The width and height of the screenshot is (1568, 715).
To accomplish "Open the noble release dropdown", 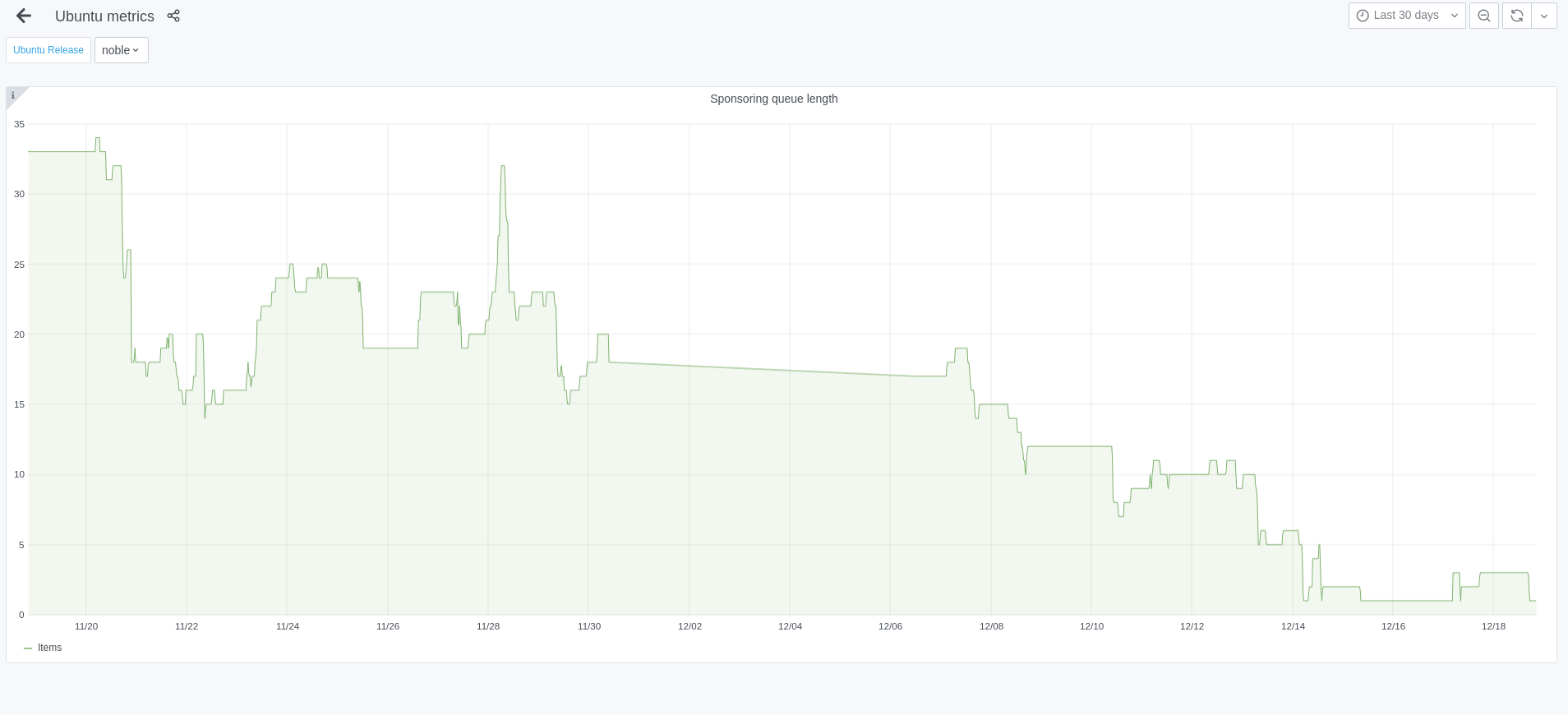I will pos(121,50).
